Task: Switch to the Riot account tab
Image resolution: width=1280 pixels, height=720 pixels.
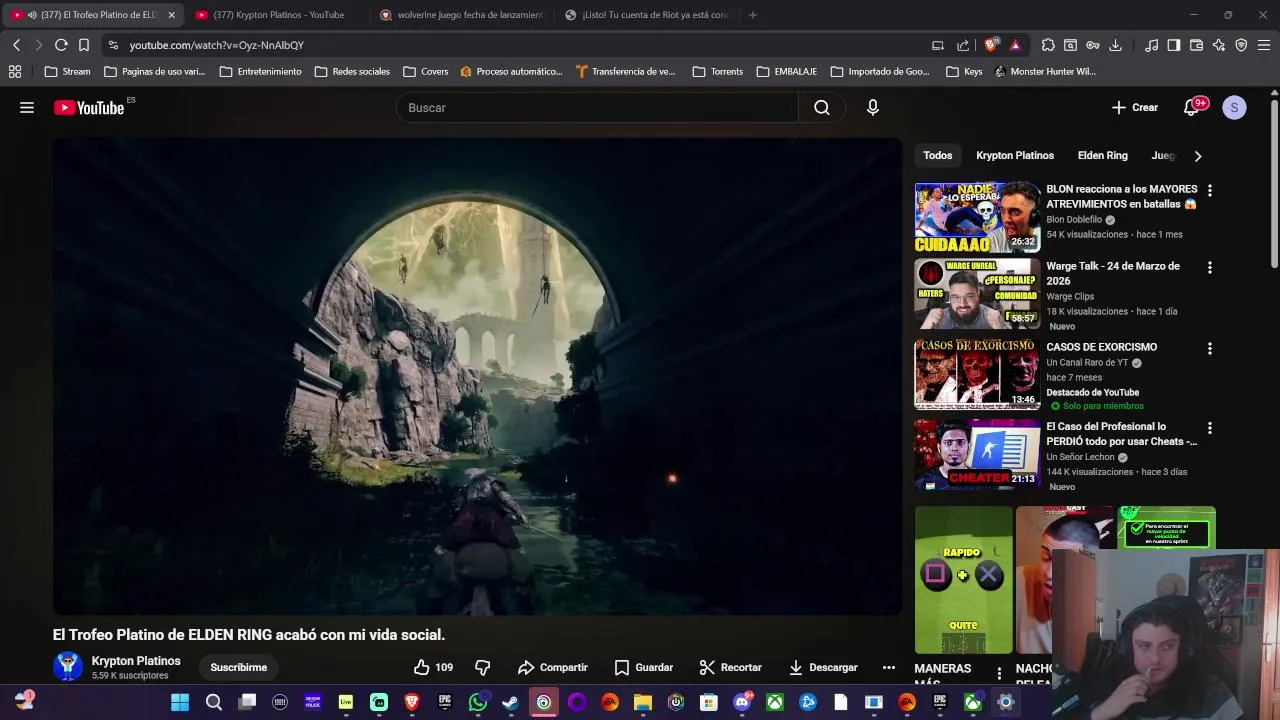Action: point(647,15)
